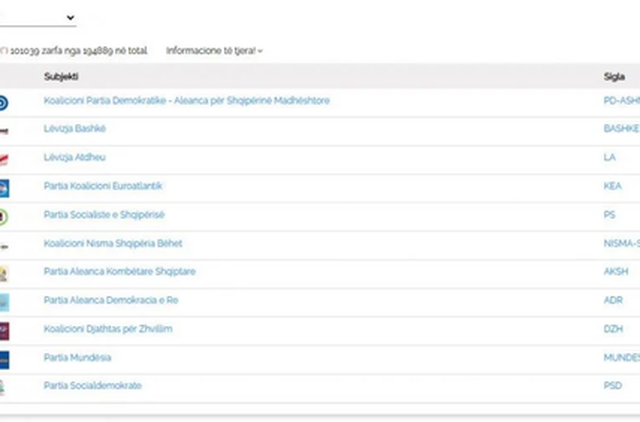This screenshot has width=640, height=422.
Task: Click the 'Sigla' column header
Action: (614, 76)
